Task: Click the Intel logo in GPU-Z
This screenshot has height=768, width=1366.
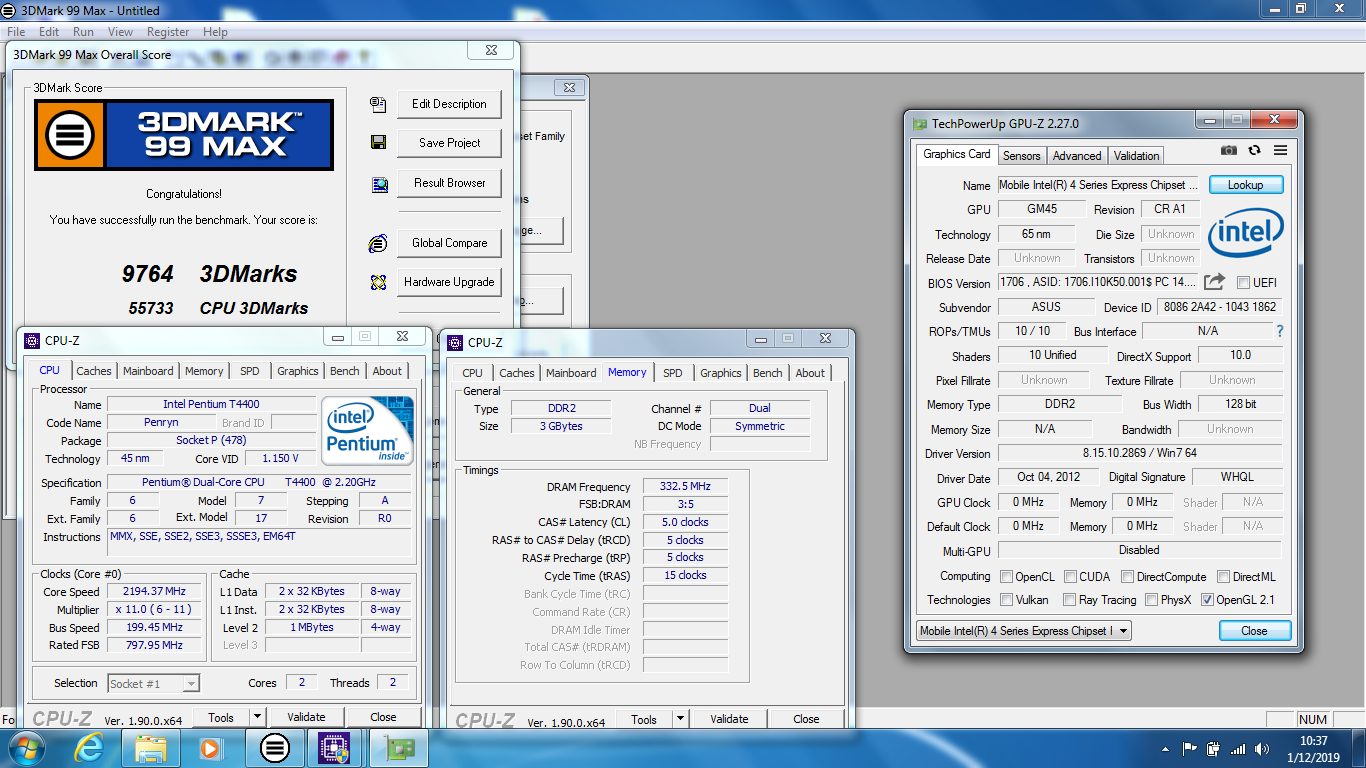Action: [1245, 234]
